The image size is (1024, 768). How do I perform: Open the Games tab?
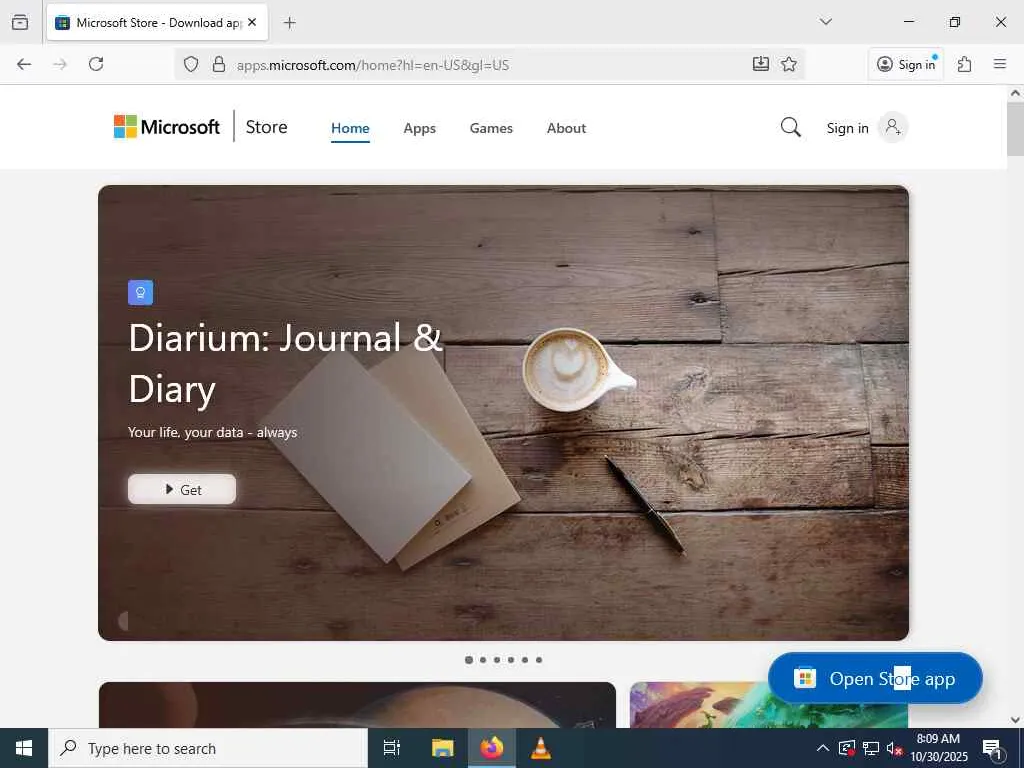491,128
